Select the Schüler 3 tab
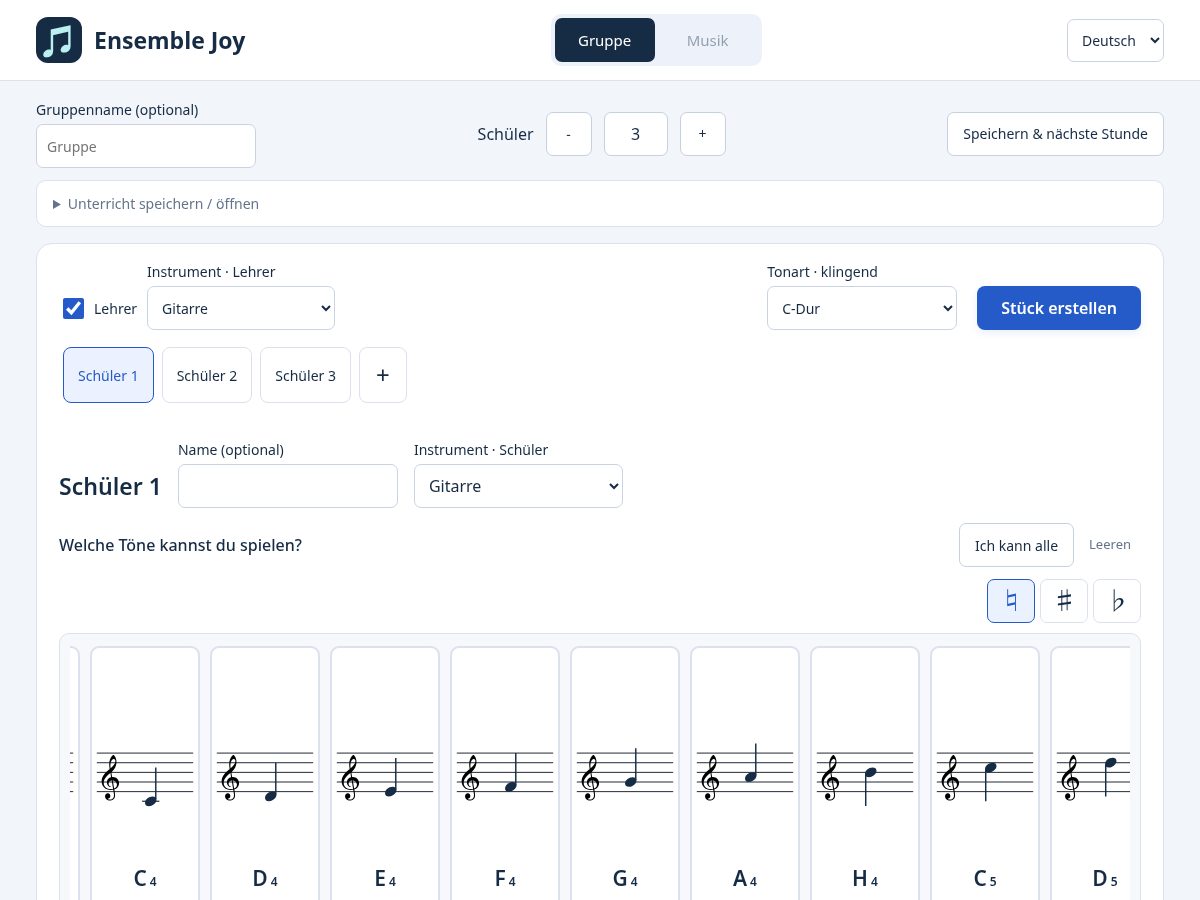This screenshot has width=1200, height=900. 305,375
